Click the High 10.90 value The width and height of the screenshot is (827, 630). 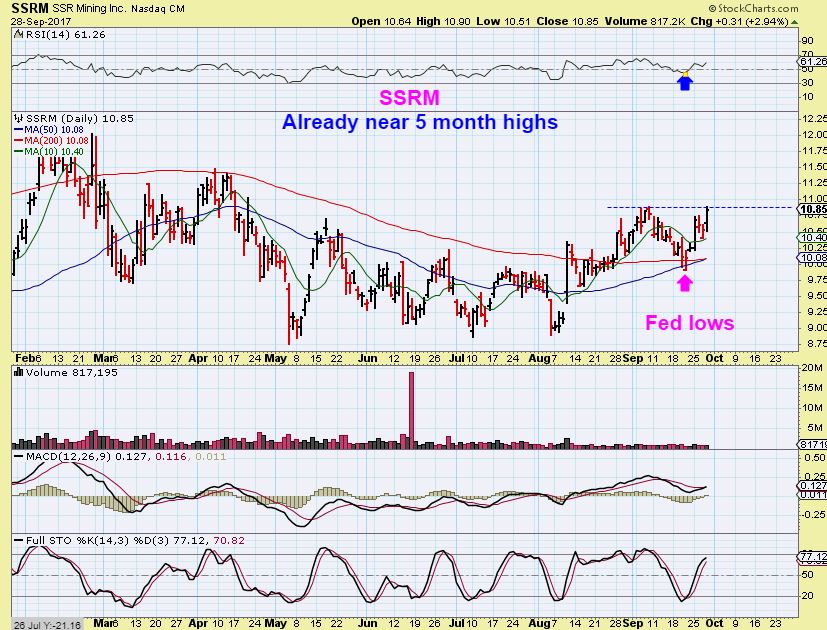point(442,22)
